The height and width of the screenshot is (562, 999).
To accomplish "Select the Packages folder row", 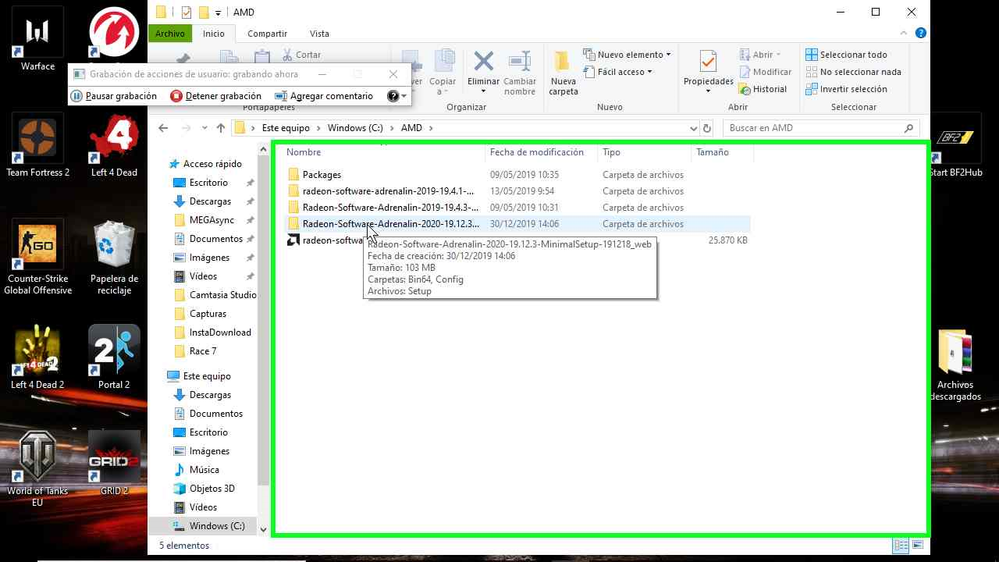I will [517, 175].
